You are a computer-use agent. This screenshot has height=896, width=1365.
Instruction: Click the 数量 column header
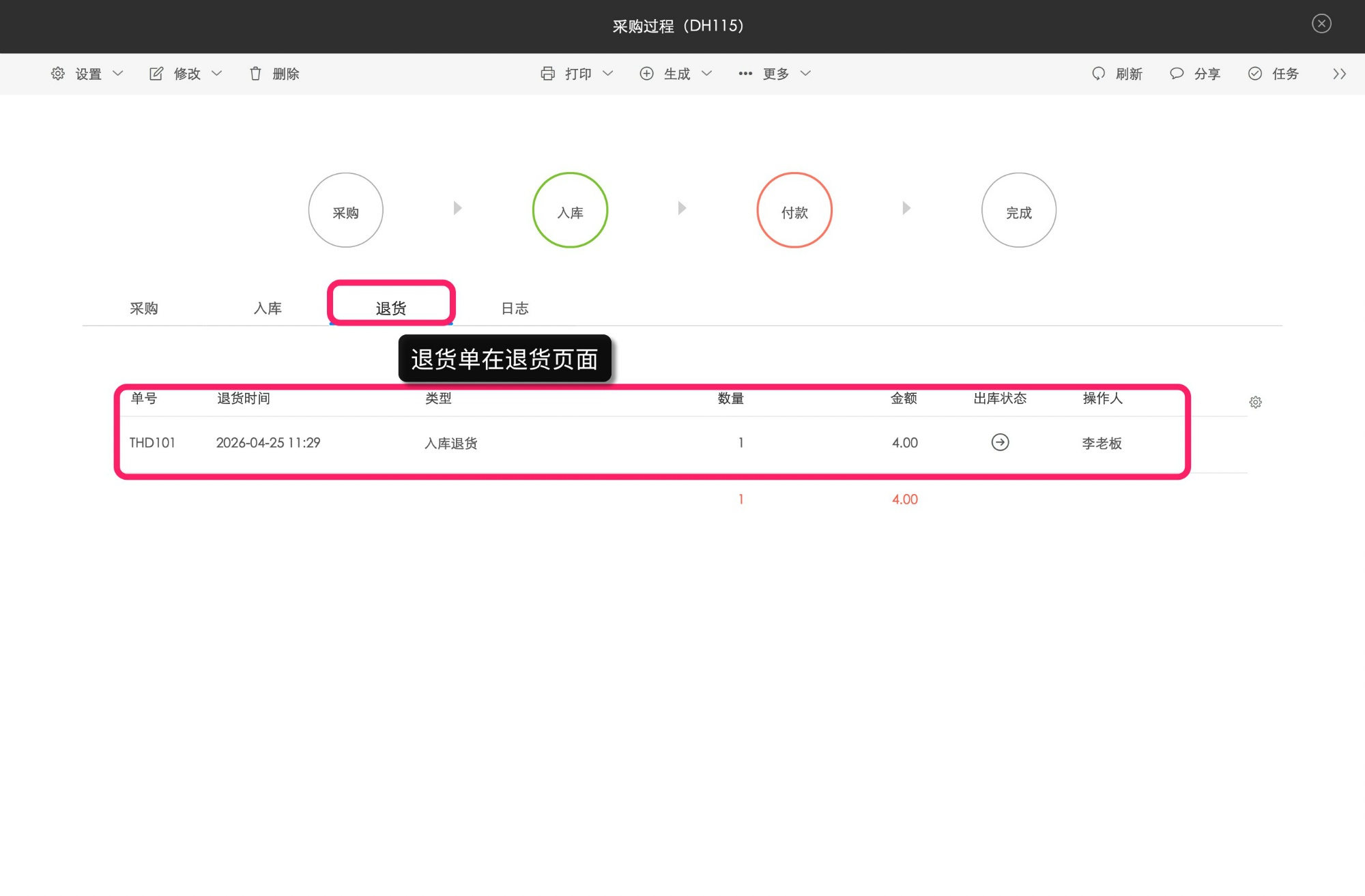tap(730, 399)
